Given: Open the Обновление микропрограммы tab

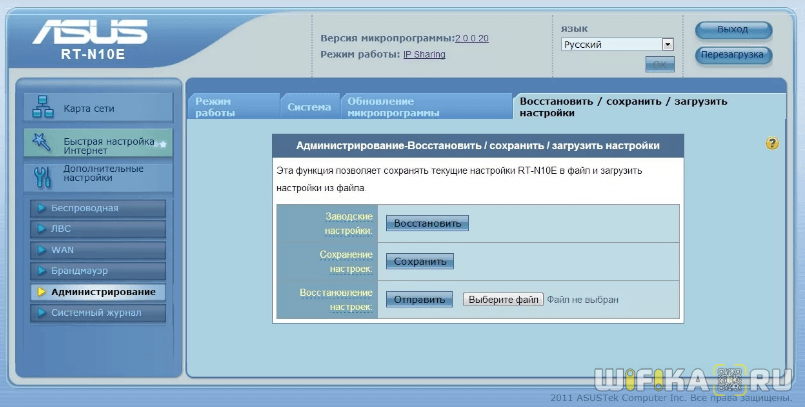Looking at the screenshot, I should [426, 107].
